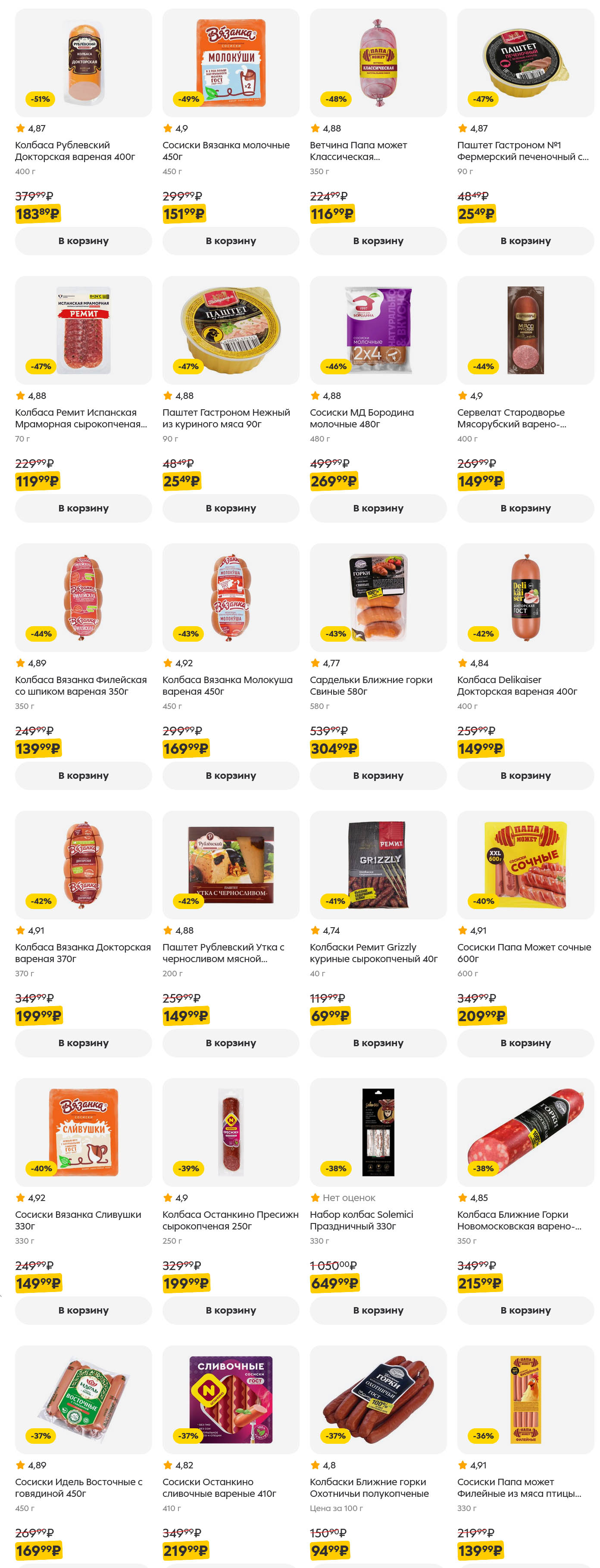This screenshot has height=1568, width=600.
Task: Add Сосиски Вязанка молочные 450г to cart
Action: point(231,241)
